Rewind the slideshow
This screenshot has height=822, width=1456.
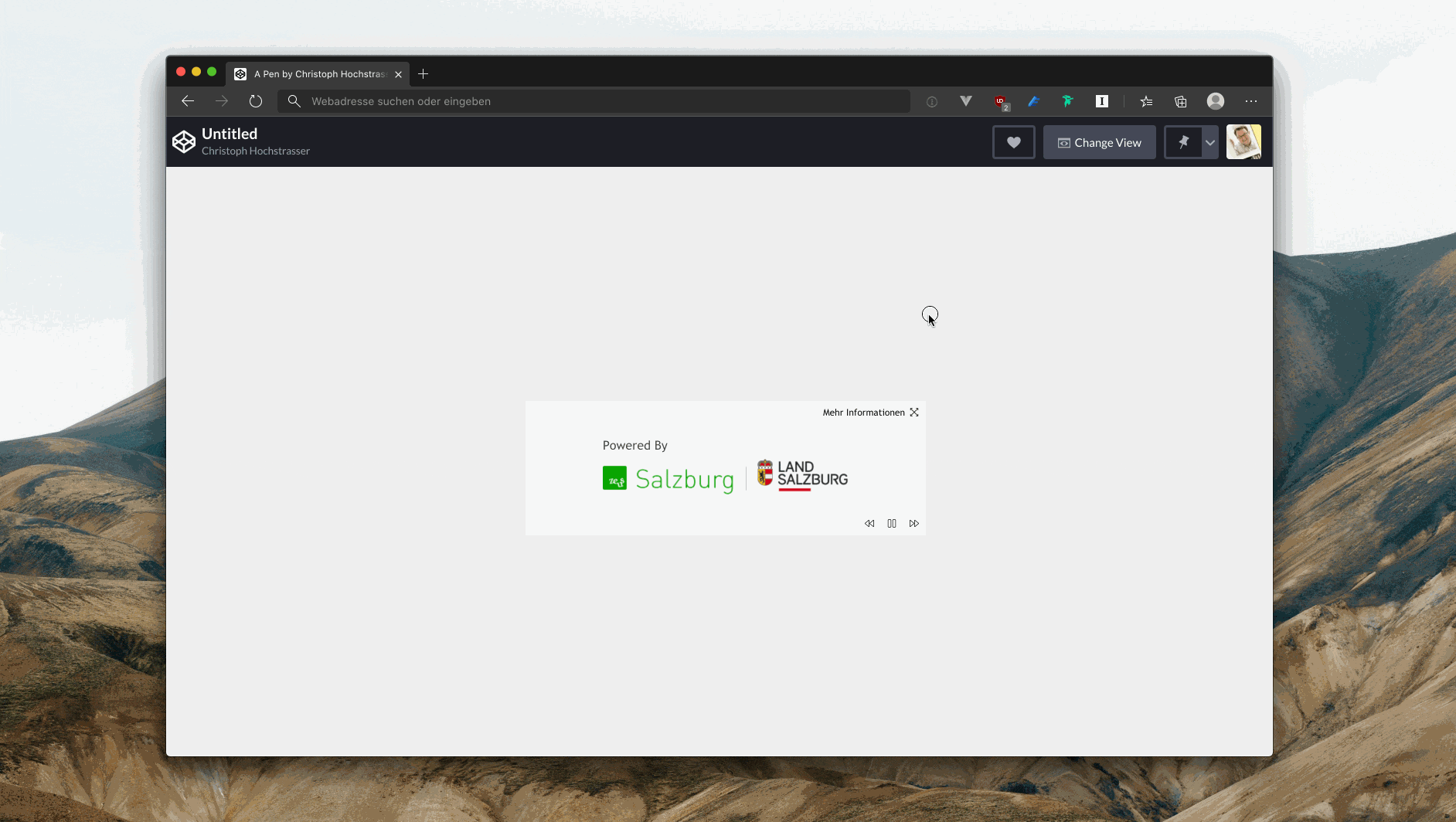click(869, 524)
